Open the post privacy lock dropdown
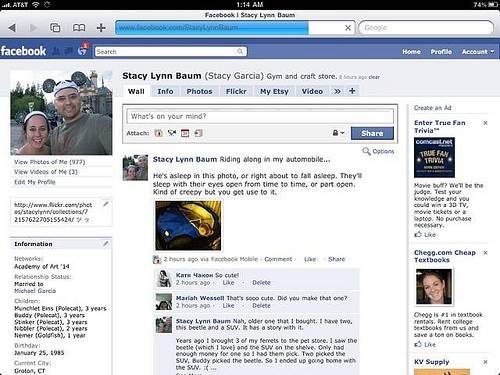This screenshot has height=375, width=500. 338,133
